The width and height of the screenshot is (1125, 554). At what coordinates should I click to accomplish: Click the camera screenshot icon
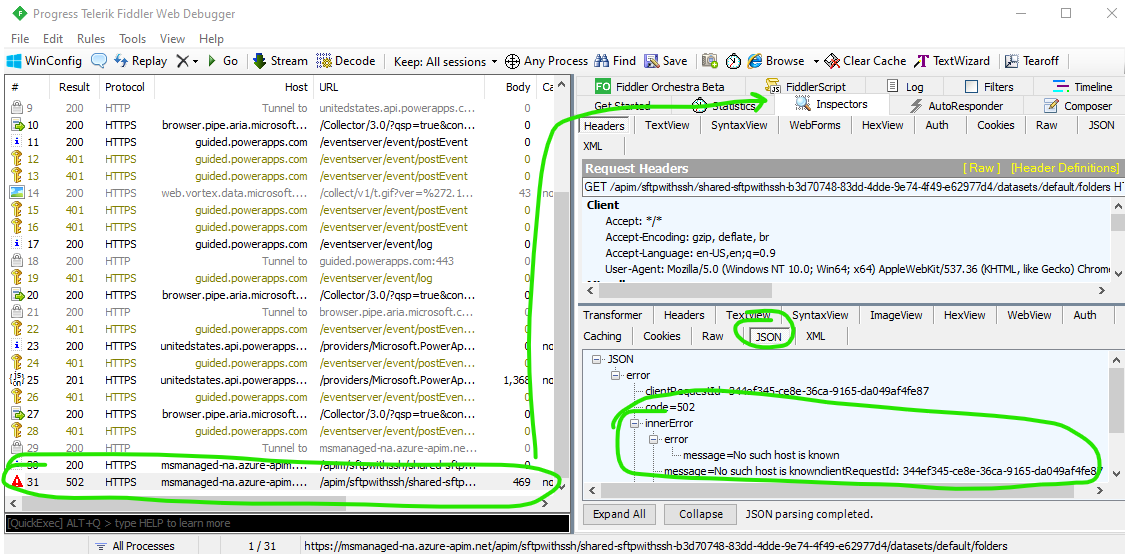click(x=710, y=61)
